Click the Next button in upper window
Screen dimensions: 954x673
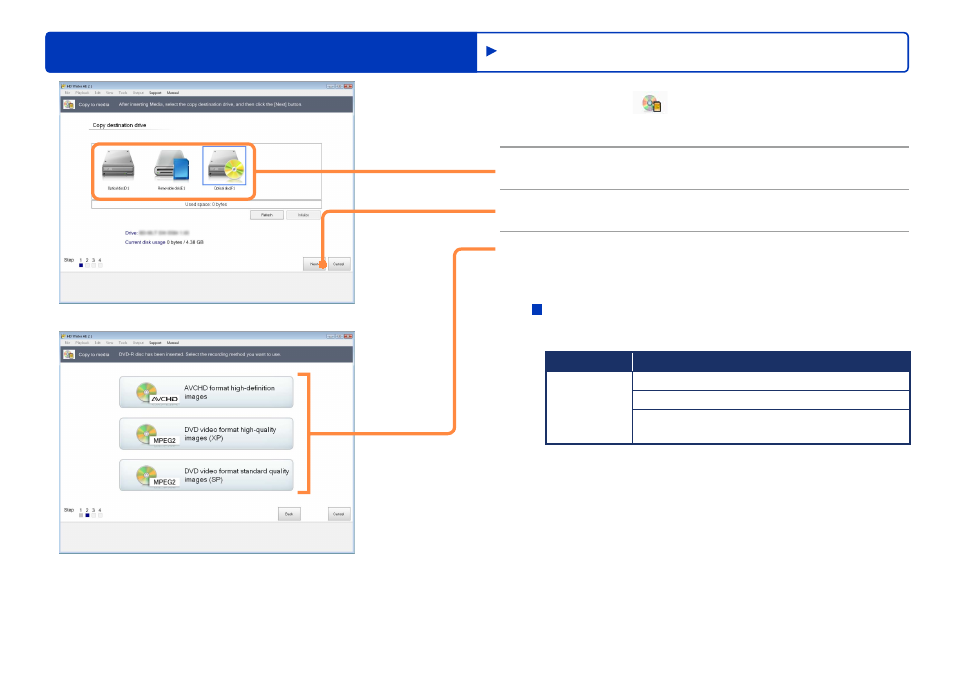(x=315, y=264)
